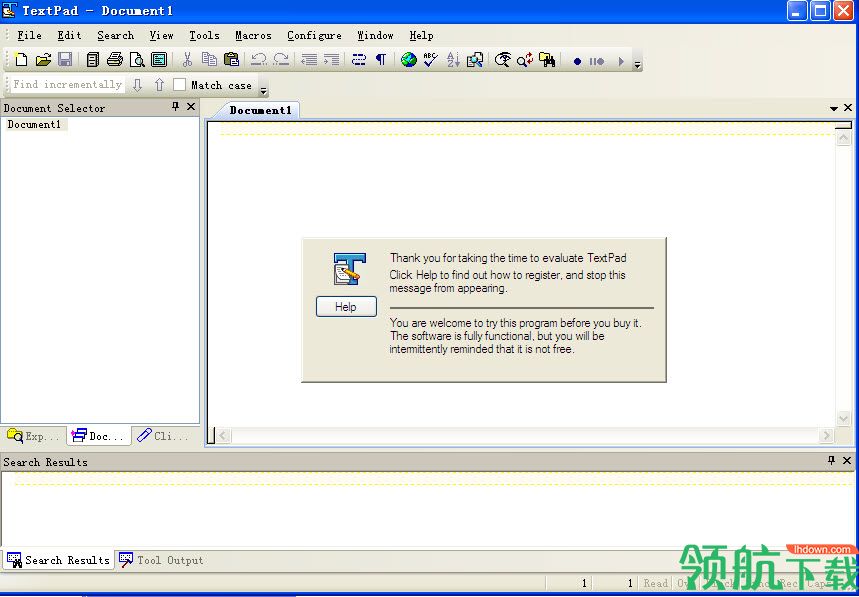Expand the find toolbar options chevron

tap(263, 90)
